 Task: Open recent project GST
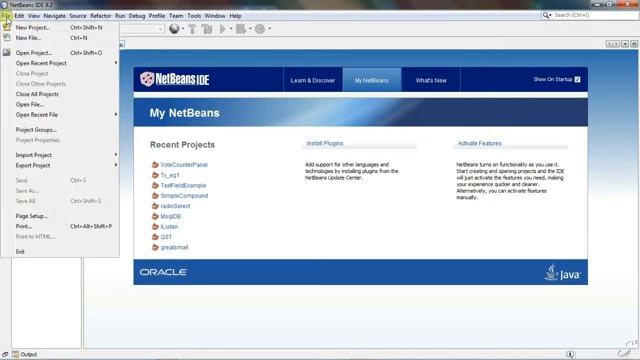coord(166,237)
